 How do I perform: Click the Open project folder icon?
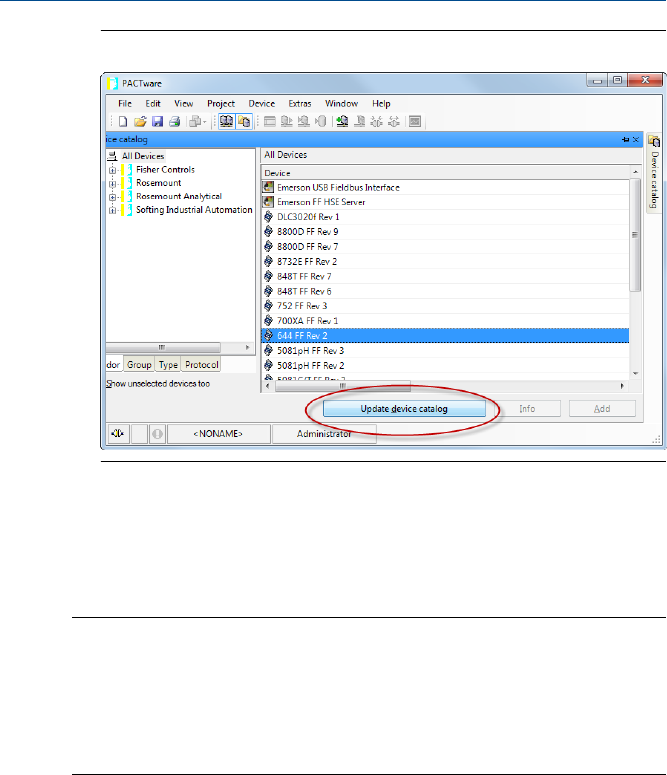click(x=140, y=122)
